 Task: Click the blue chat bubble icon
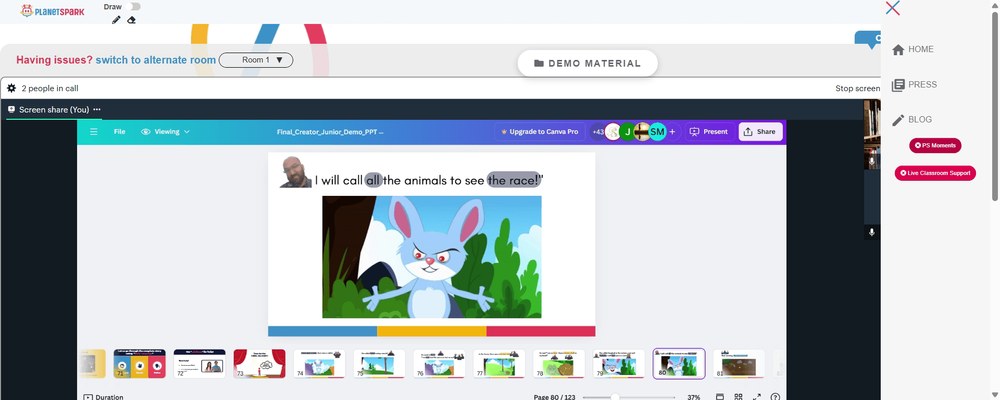point(868,40)
